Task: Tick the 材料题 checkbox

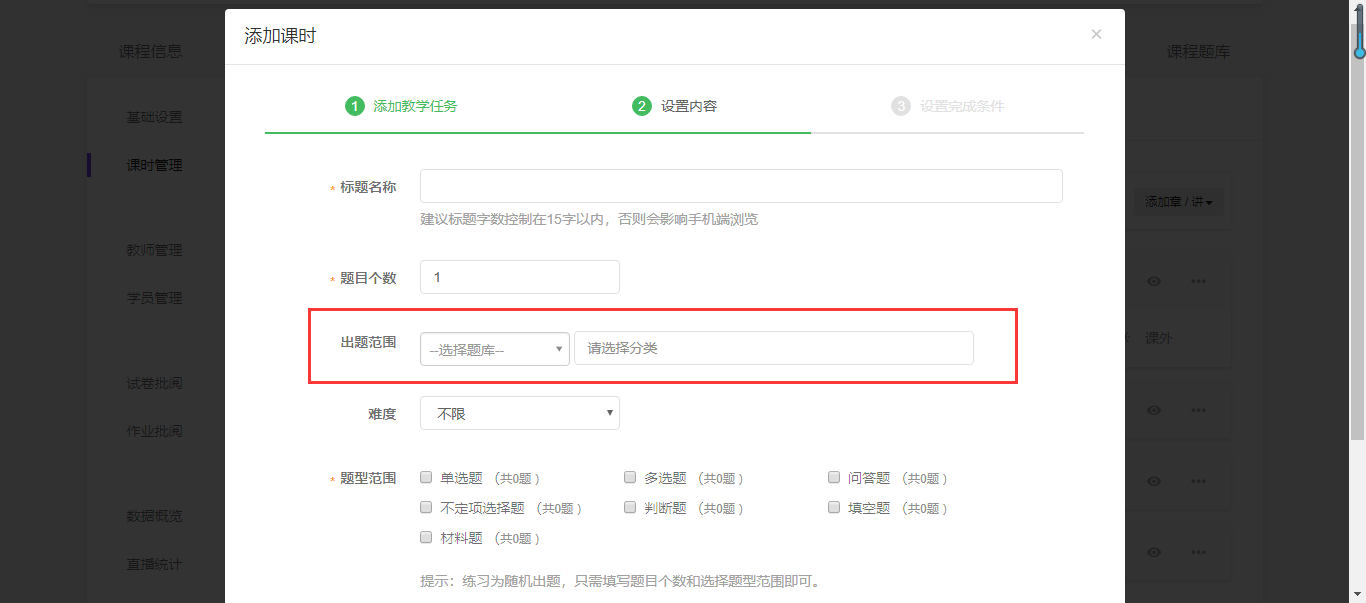Action: (426, 538)
